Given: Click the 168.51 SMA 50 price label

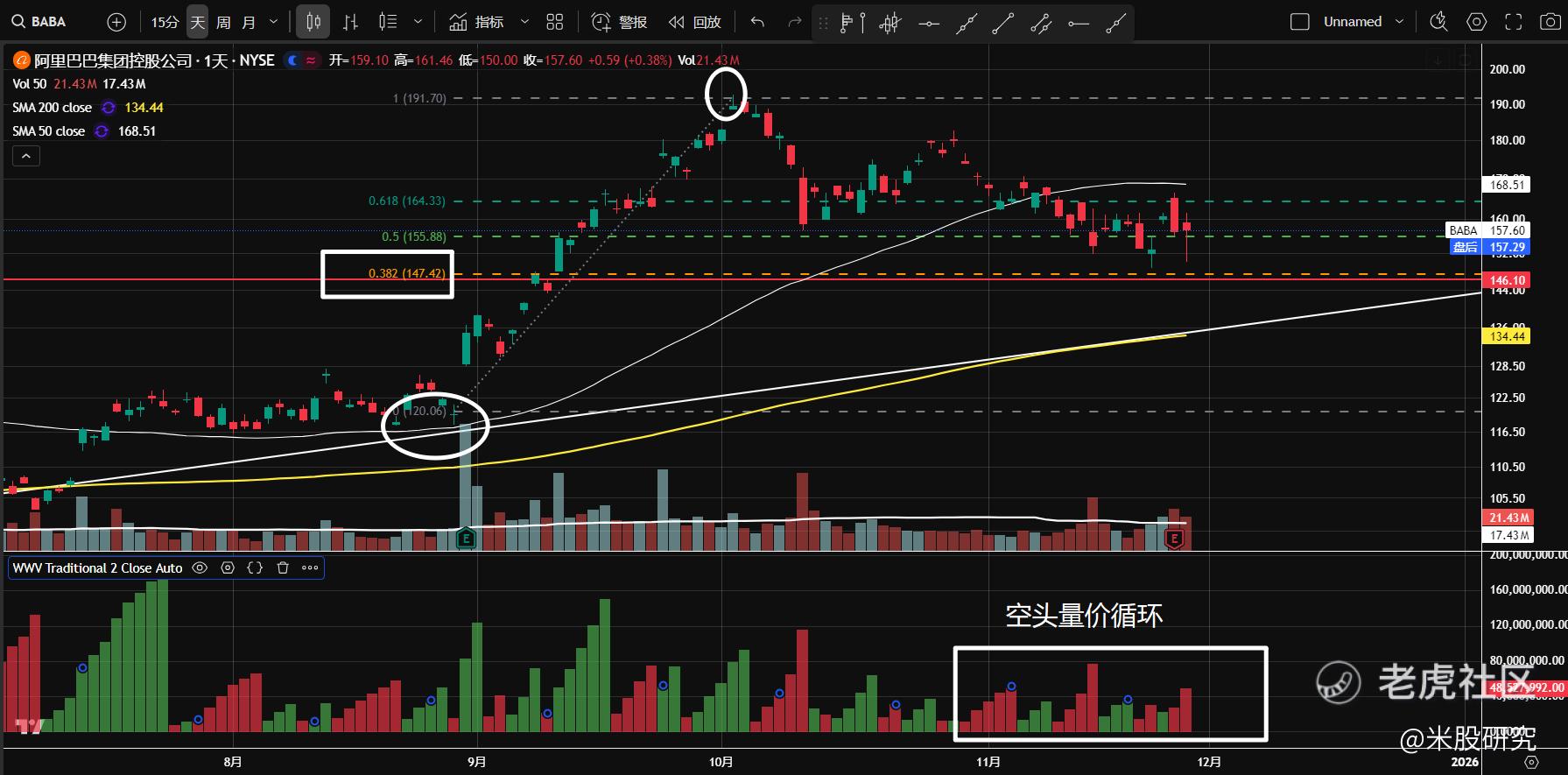Looking at the screenshot, I should tap(1507, 185).
